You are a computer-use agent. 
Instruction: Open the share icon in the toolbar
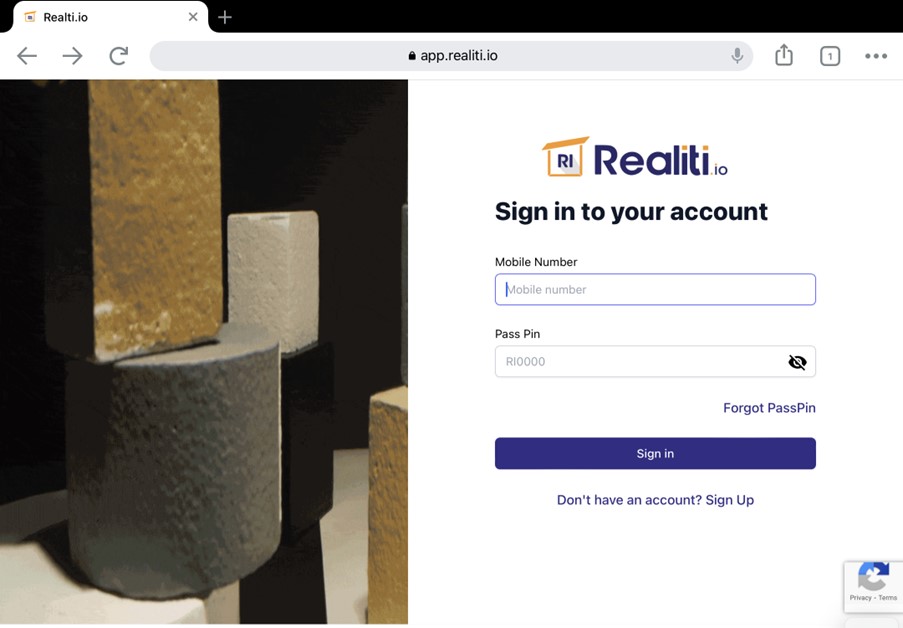(784, 55)
